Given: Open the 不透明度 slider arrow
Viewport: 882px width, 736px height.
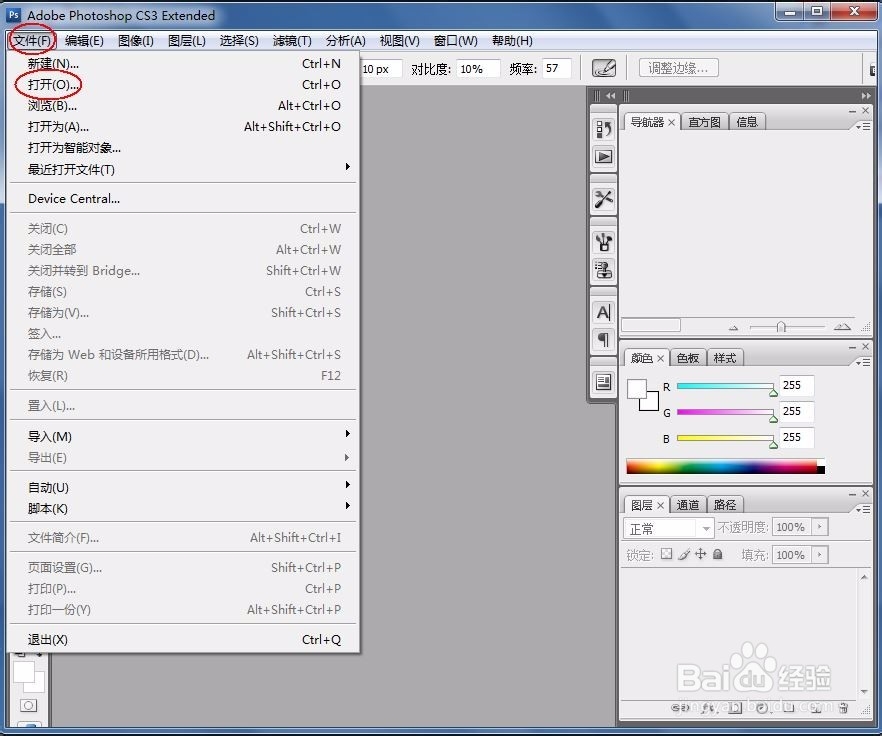Looking at the screenshot, I should [x=820, y=527].
